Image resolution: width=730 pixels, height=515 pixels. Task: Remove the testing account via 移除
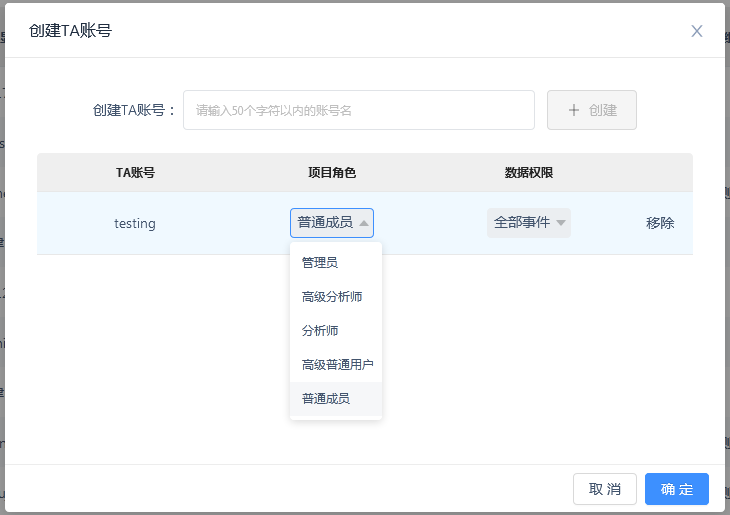[x=660, y=223]
